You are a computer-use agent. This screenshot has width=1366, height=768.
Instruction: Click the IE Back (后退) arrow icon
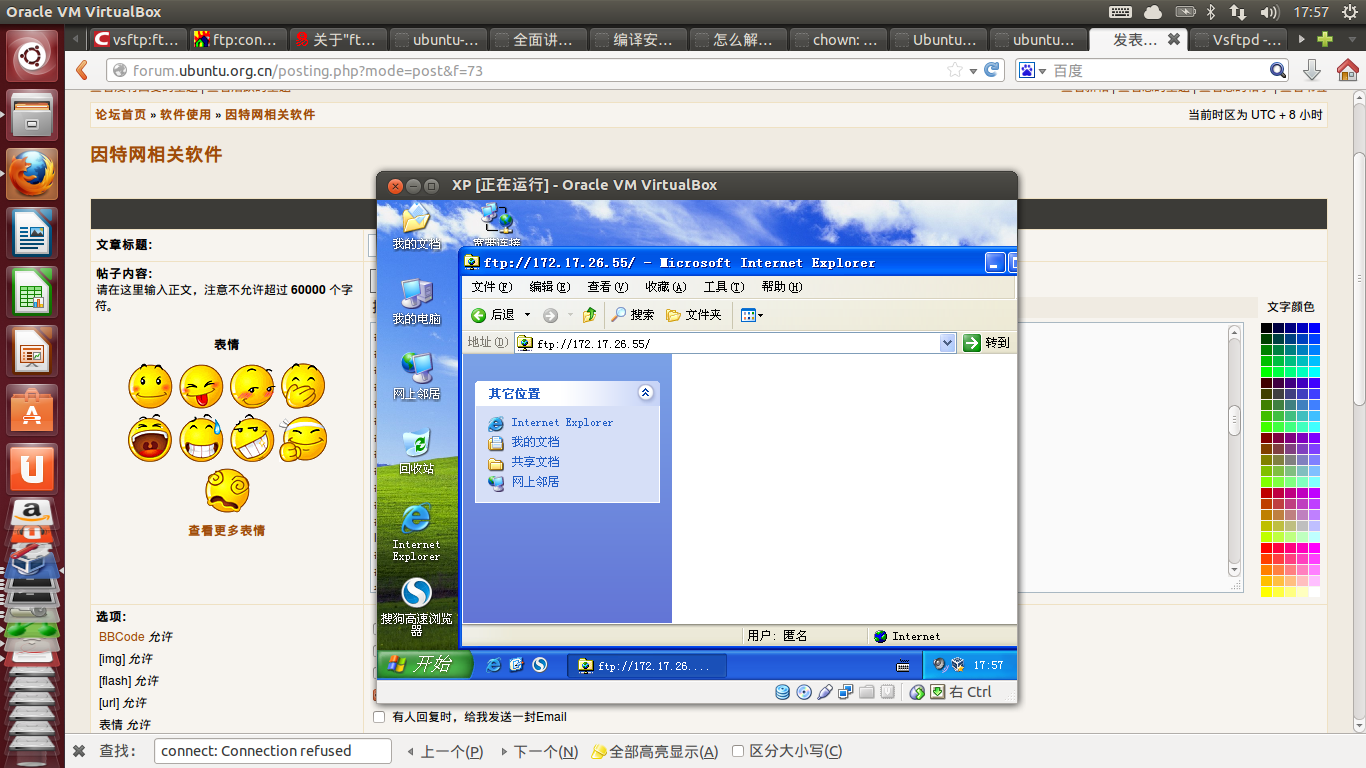[x=479, y=315]
